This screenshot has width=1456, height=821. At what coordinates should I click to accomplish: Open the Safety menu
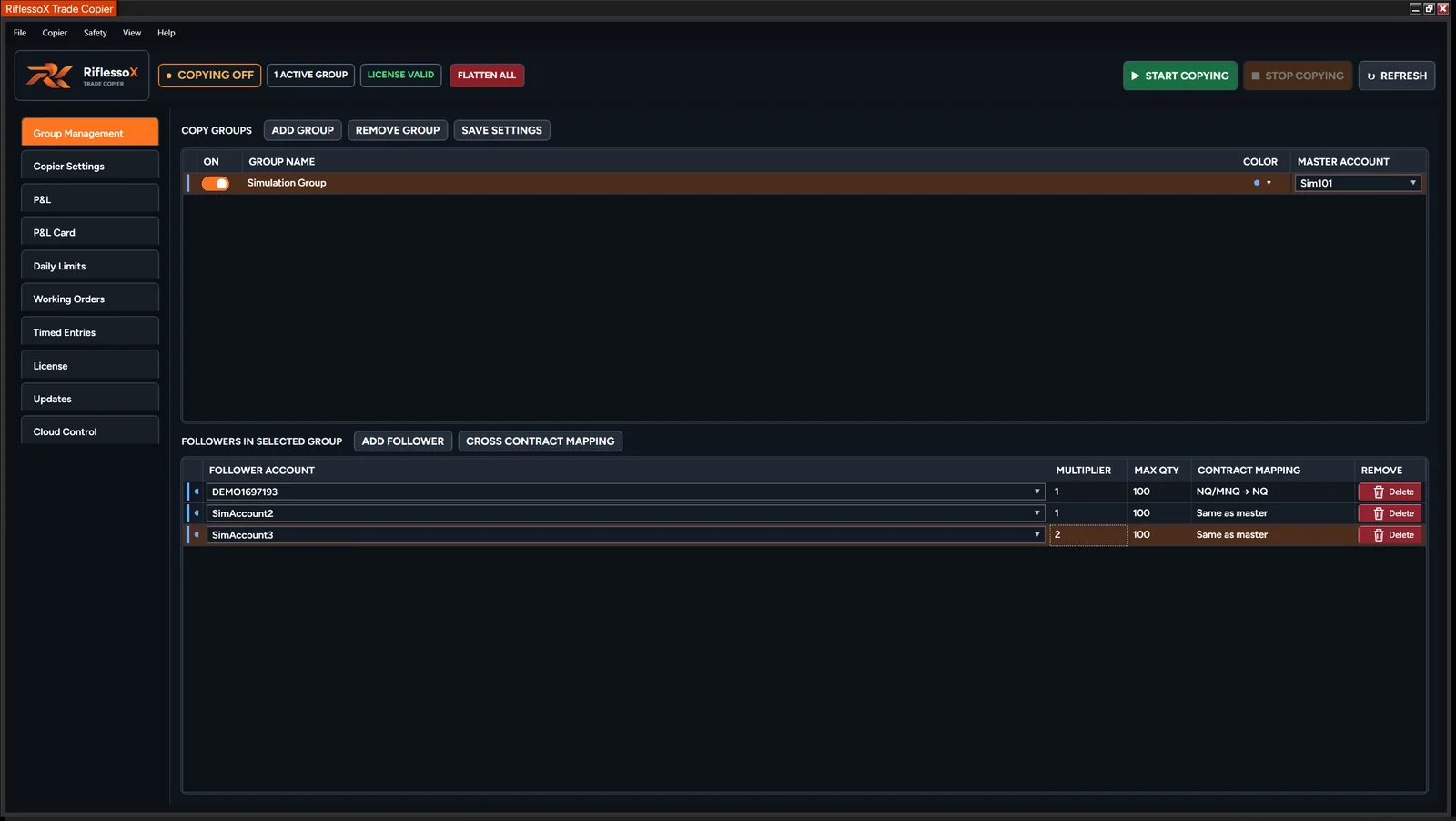point(96,33)
